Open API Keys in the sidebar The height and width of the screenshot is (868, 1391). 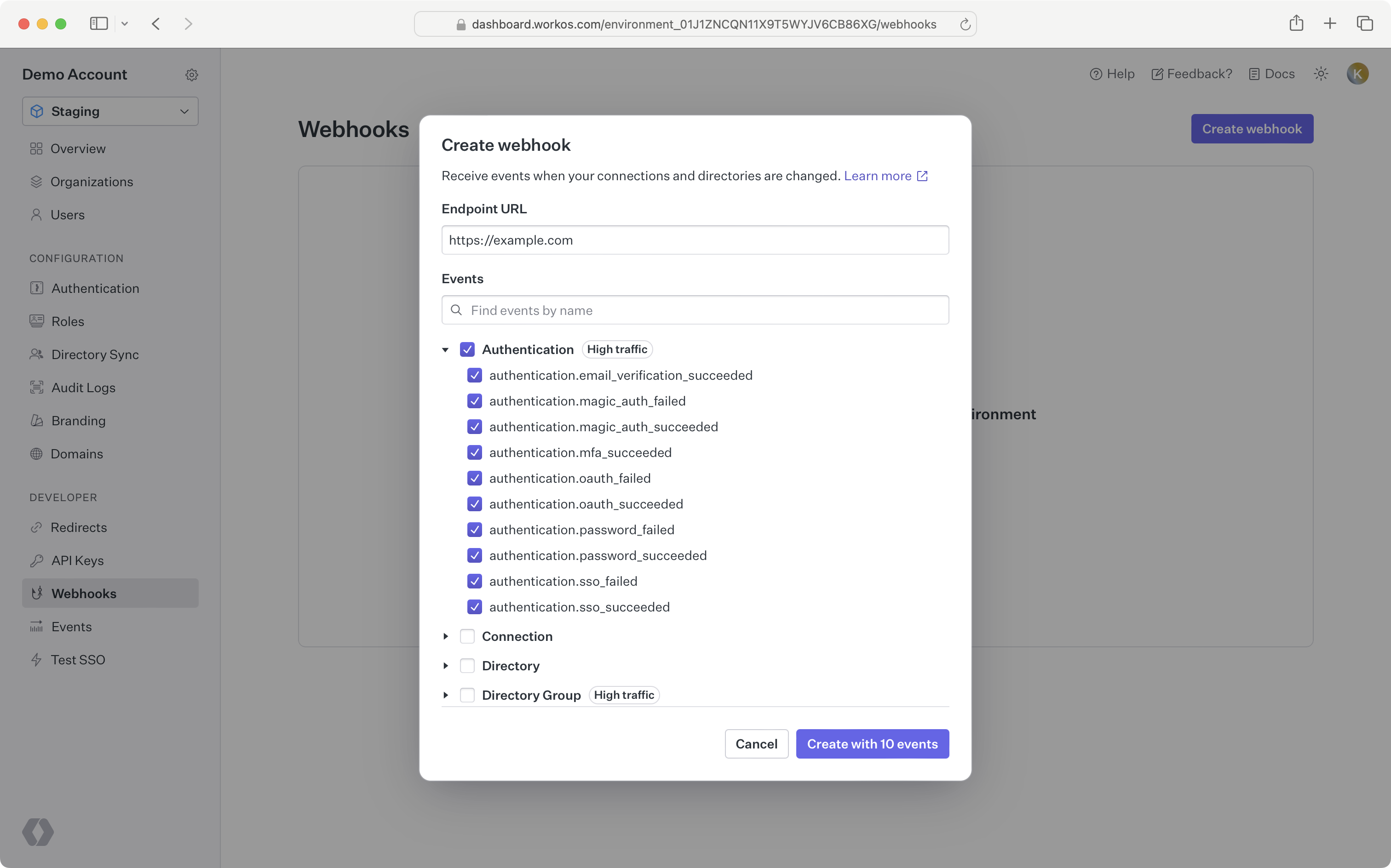pos(78,560)
